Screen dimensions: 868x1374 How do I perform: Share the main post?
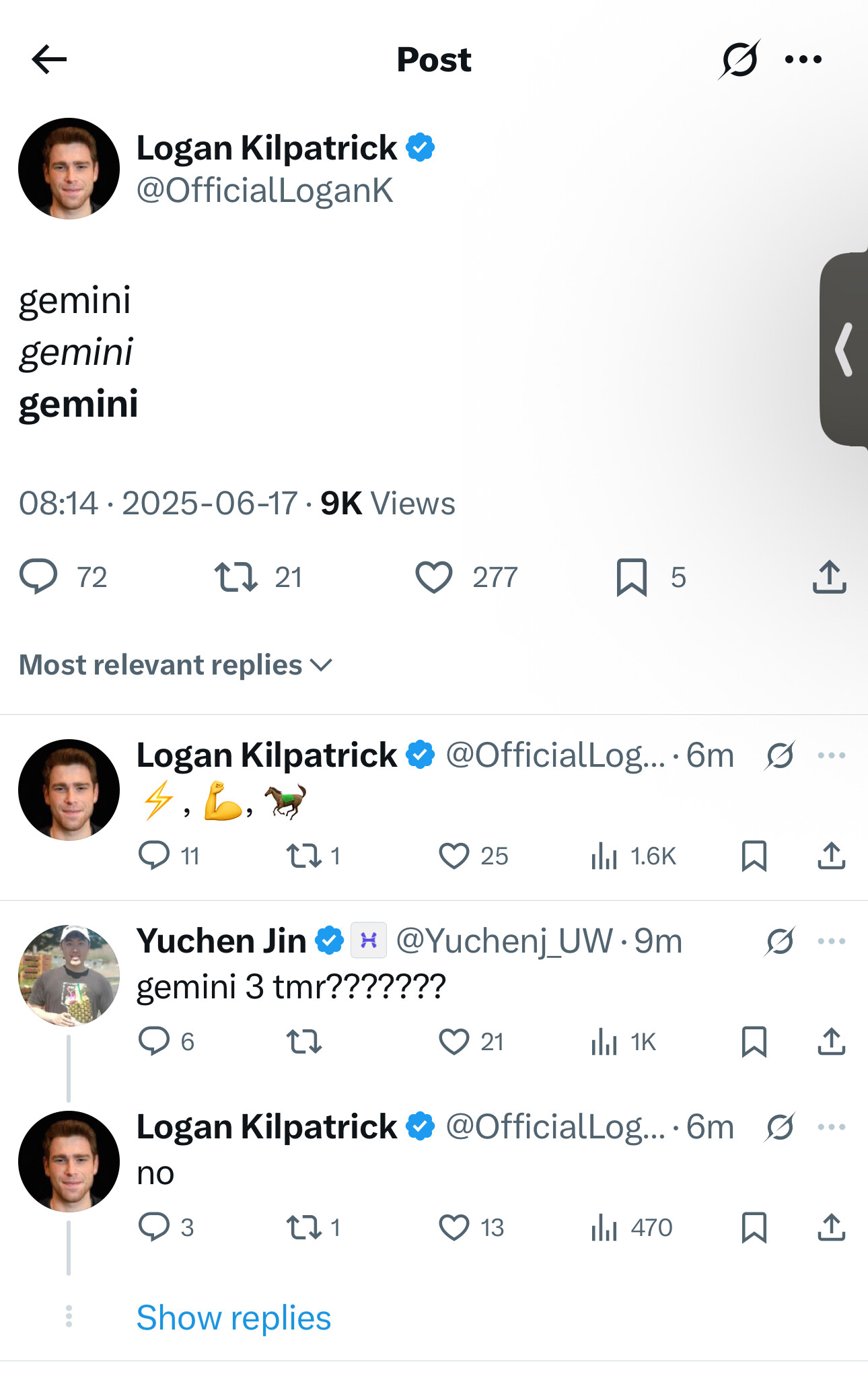pyautogui.click(x=829, y=577)
